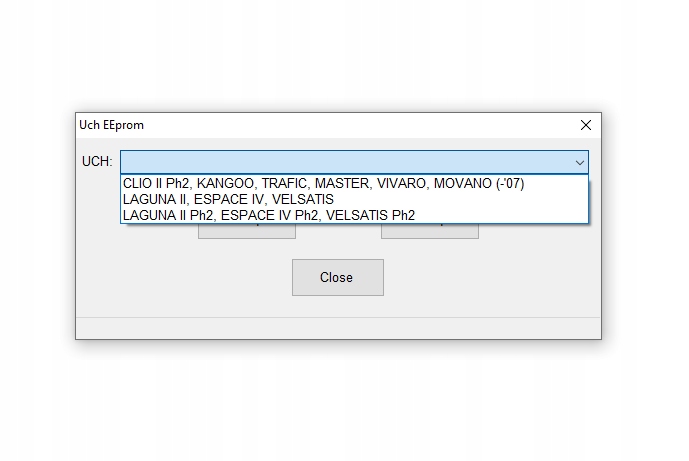Click the Close button
The width and height of the screenshot is (689, 461).
pyautogui.click(x=337, y=277)
